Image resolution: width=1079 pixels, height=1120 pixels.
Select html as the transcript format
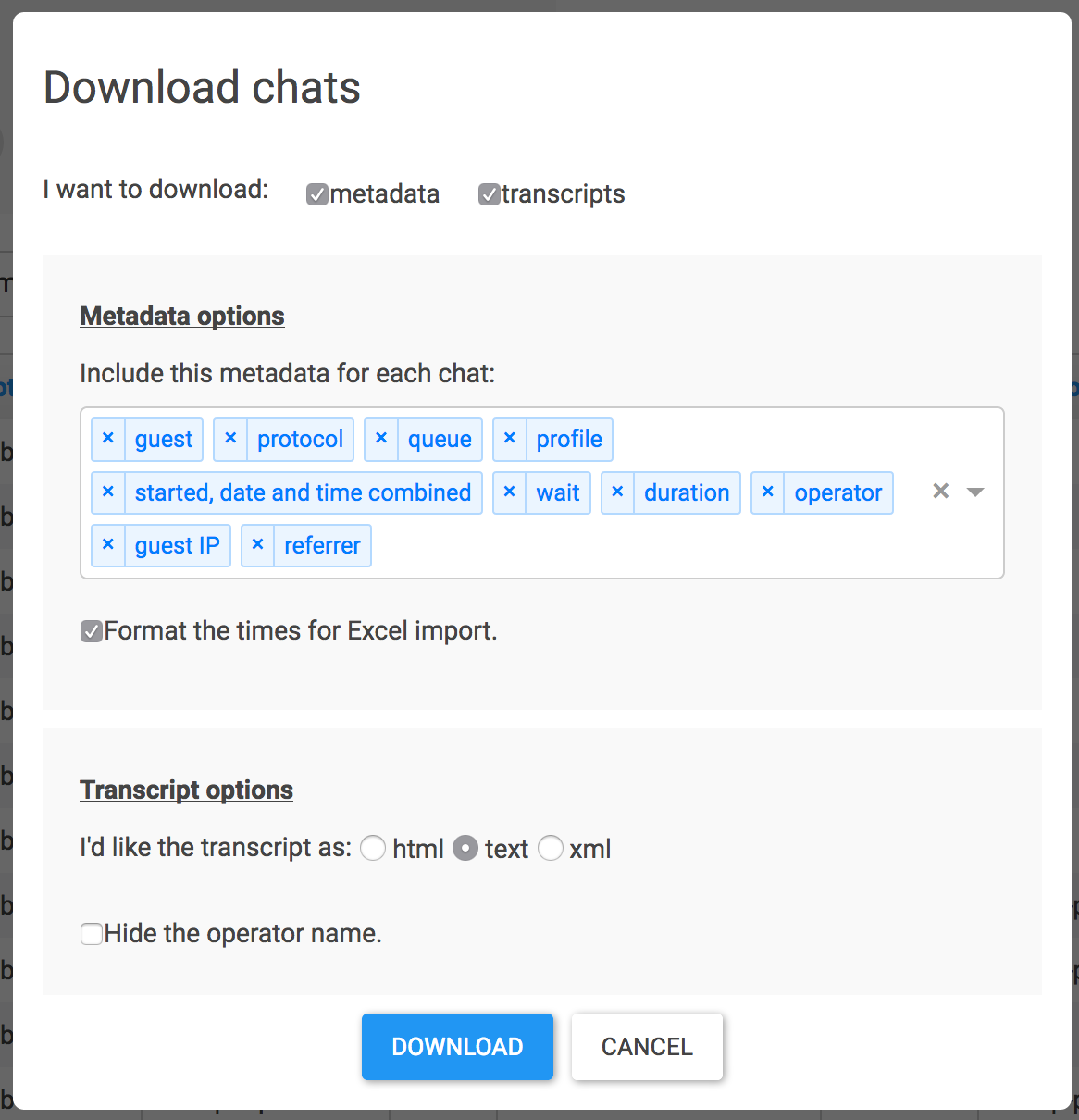tap(373, 848)
